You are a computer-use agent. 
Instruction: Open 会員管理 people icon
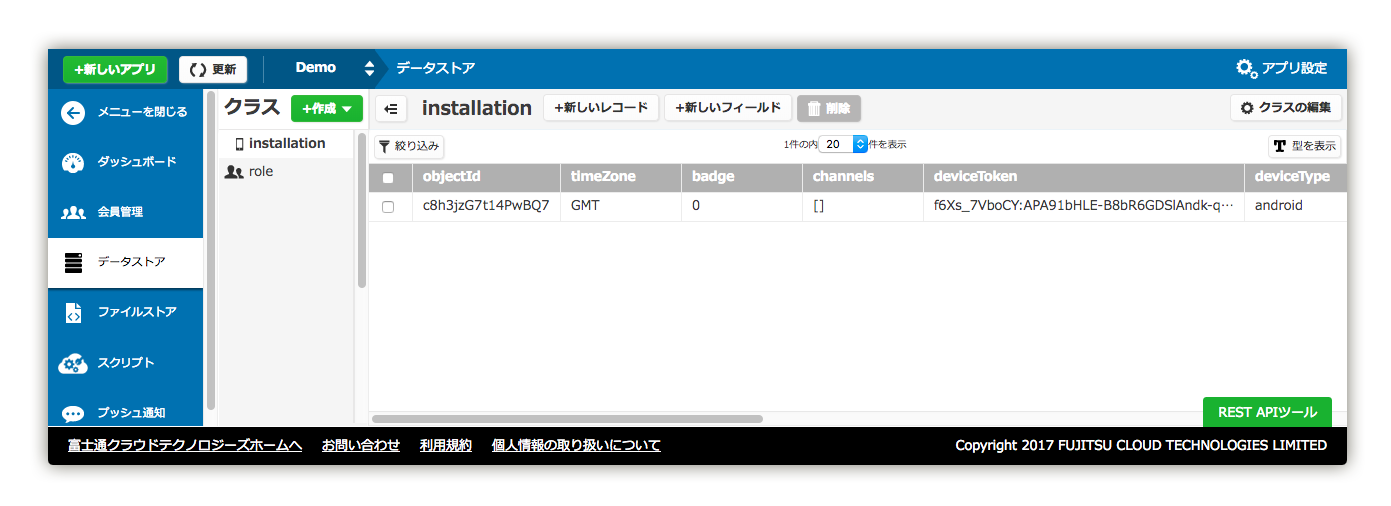pos(73,212)
